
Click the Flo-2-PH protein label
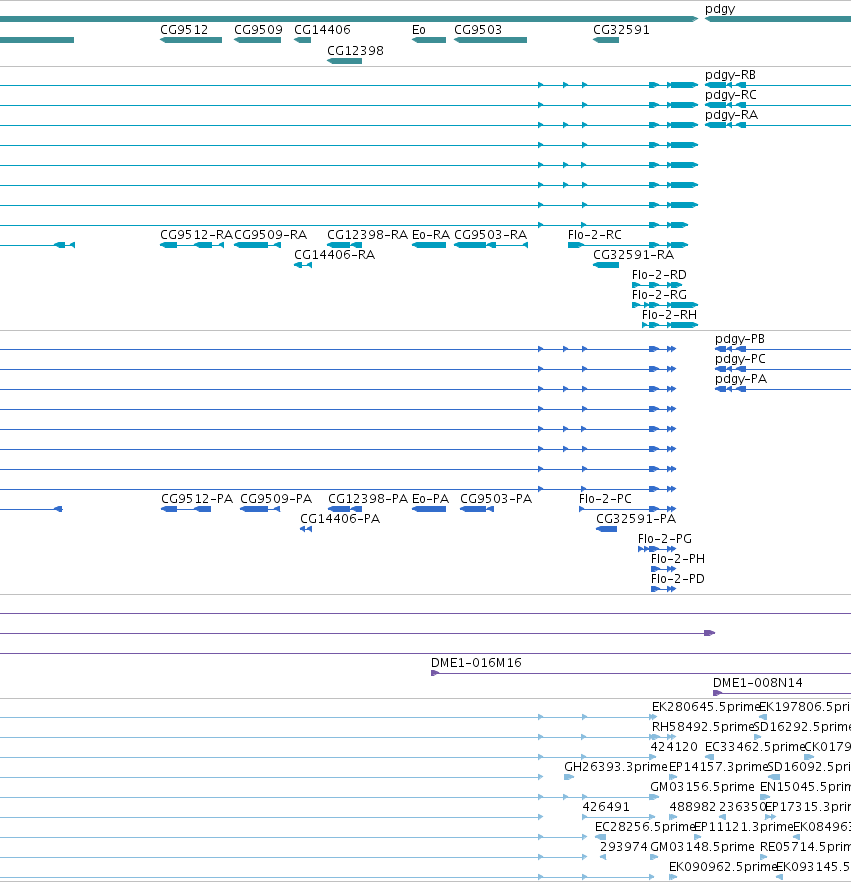(678, 559)
